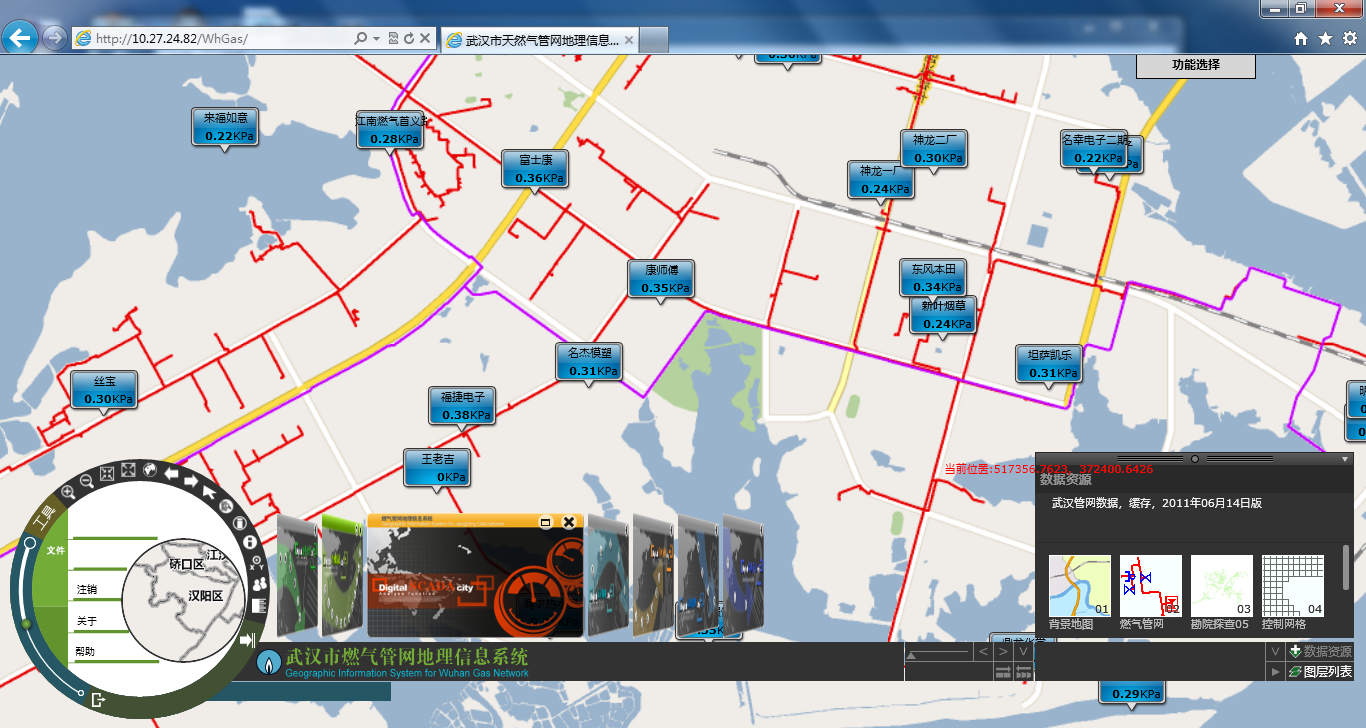Click the exit icon at wheel bottom
This screenshot has height=728, width=1366.
[x=98, y=700]
